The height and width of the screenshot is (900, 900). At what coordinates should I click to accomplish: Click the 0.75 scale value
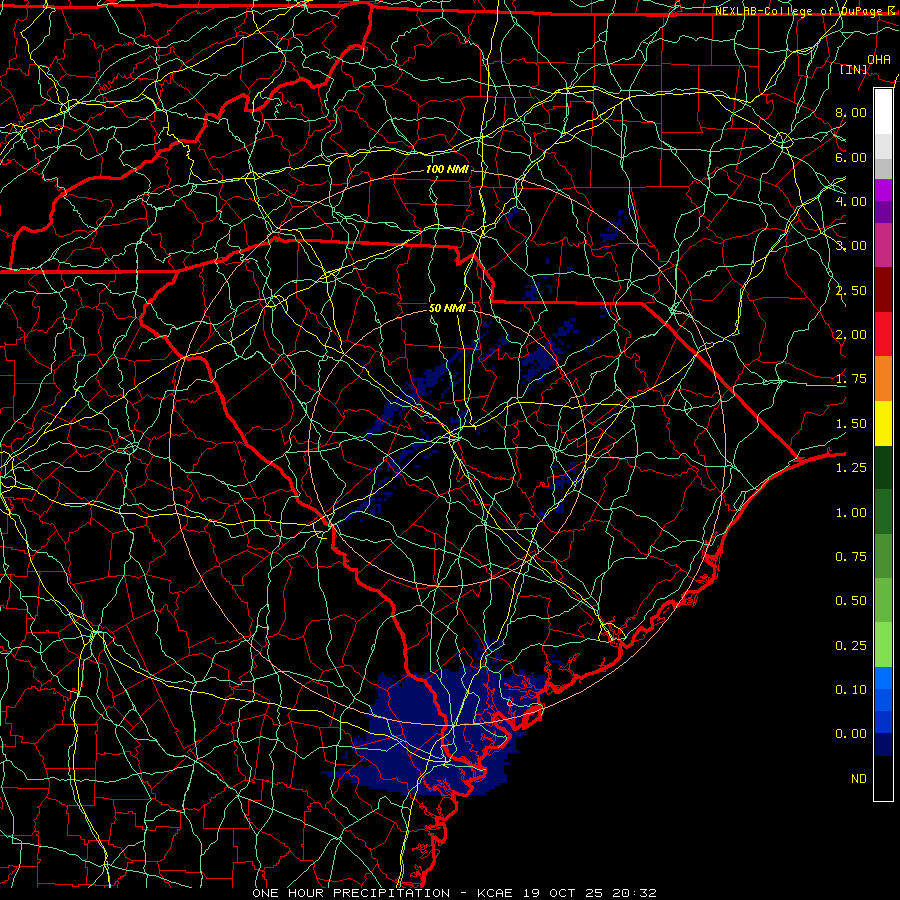point(851,557)
